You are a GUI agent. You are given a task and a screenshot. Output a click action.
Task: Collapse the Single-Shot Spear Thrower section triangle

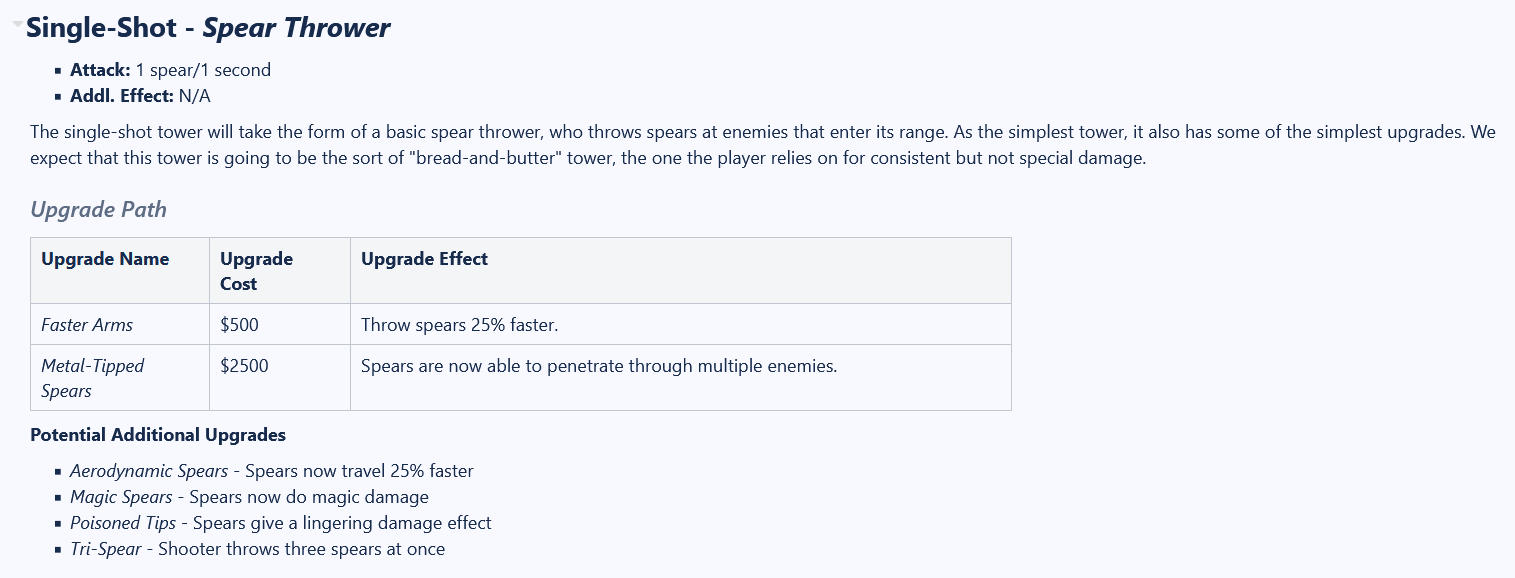click(x=17, y=25)
